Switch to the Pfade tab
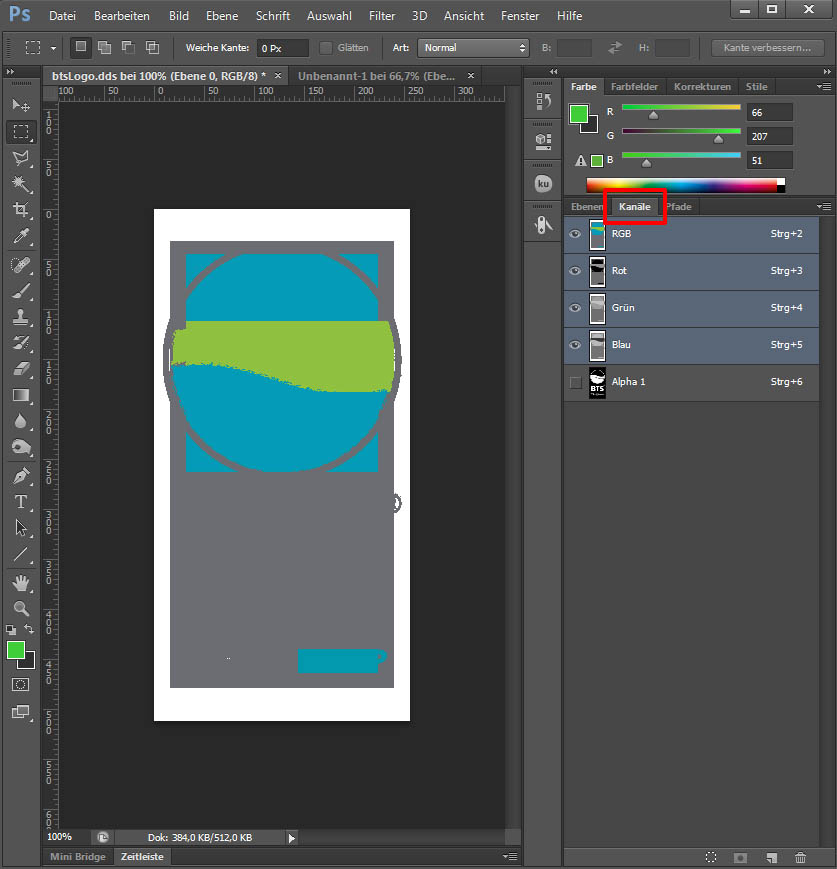 [x=680, y=207]
